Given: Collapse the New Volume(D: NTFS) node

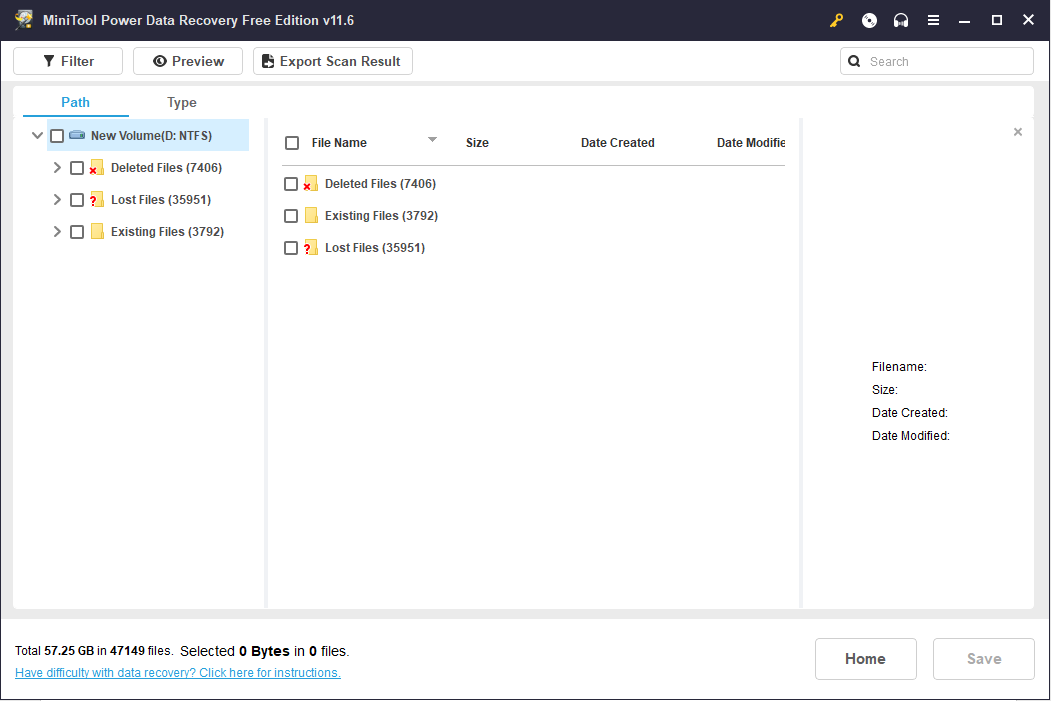Looking at the screenshot, I should (x=37, y=135).
